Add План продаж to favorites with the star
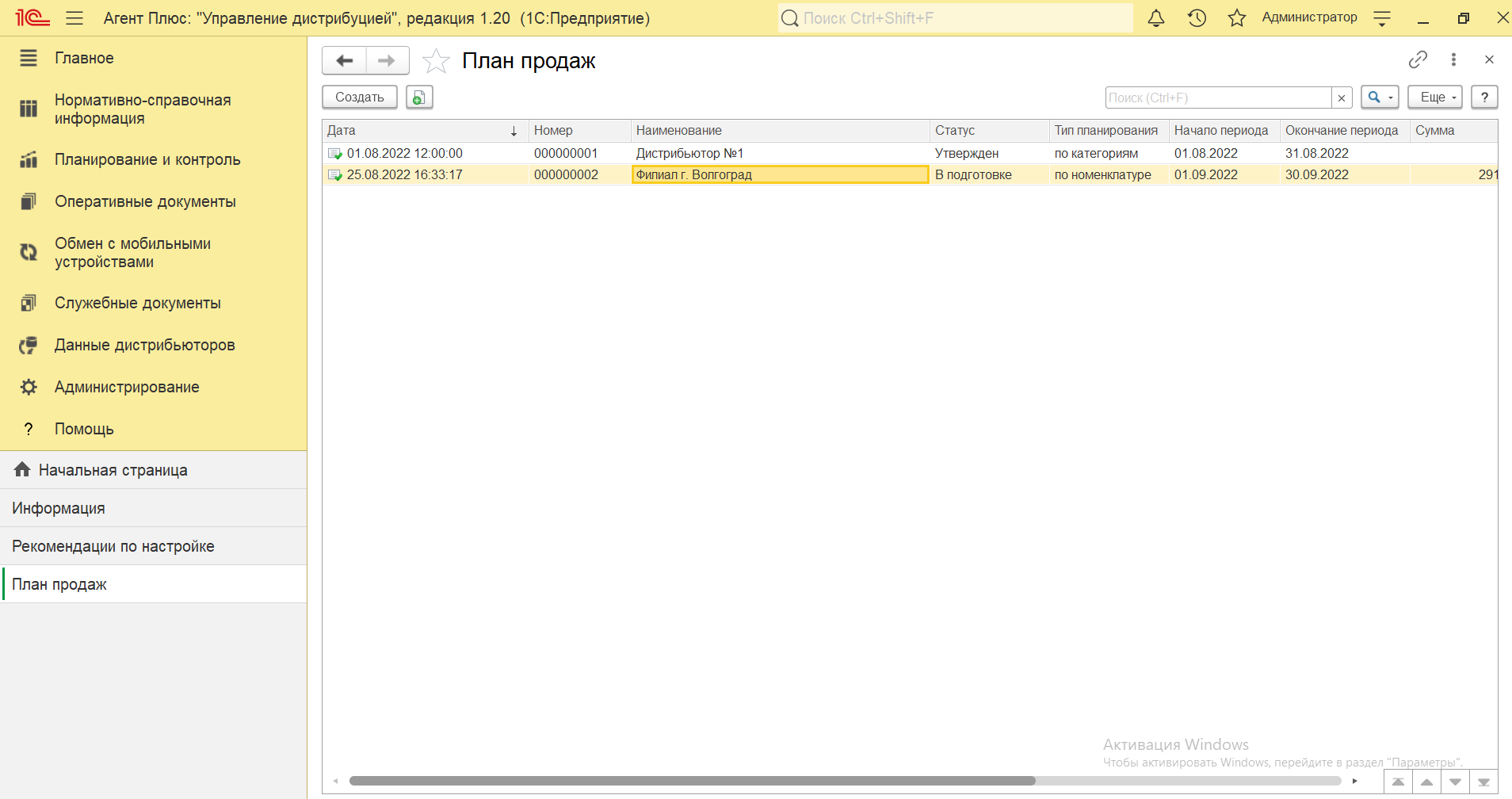The width and height of the screenshot is (1512, 799). coord(436,60)
